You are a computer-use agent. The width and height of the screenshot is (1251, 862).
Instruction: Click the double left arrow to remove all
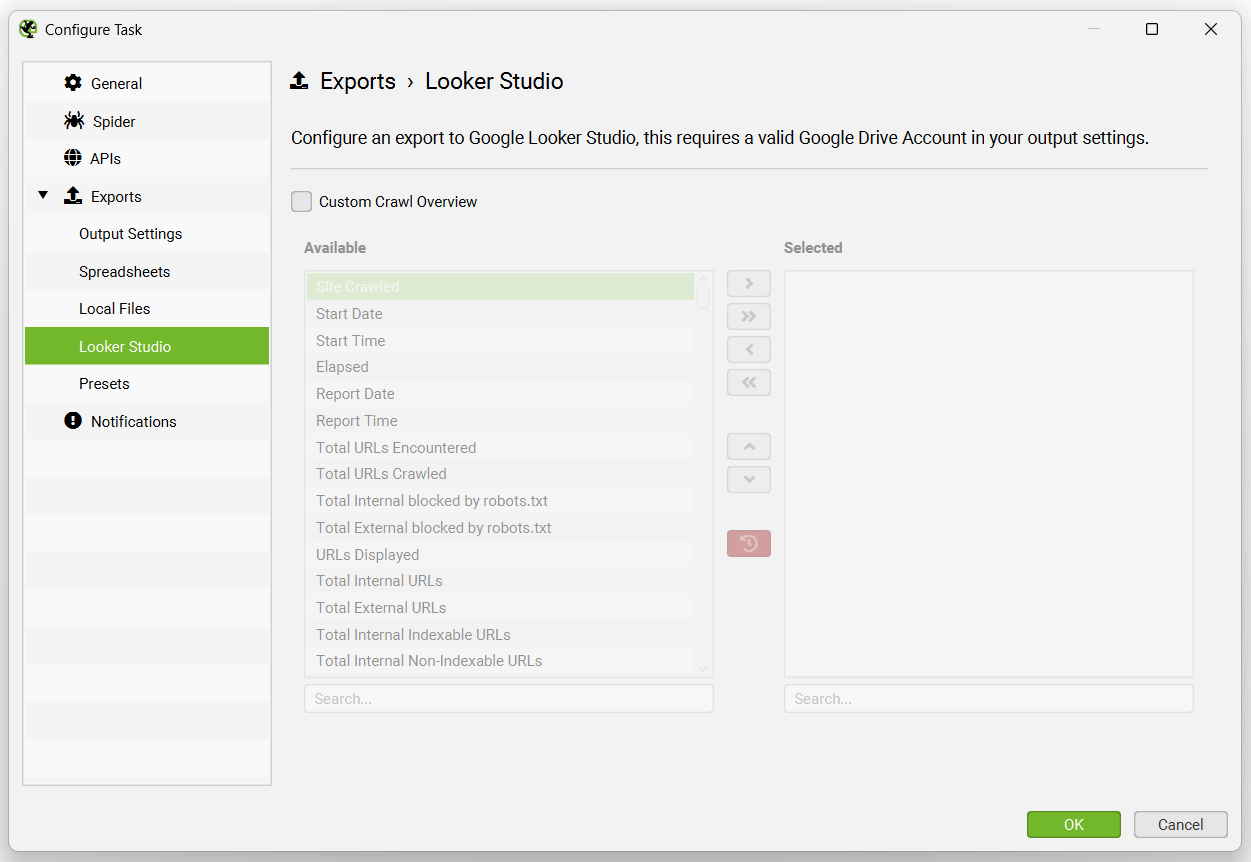pos(748,382)
